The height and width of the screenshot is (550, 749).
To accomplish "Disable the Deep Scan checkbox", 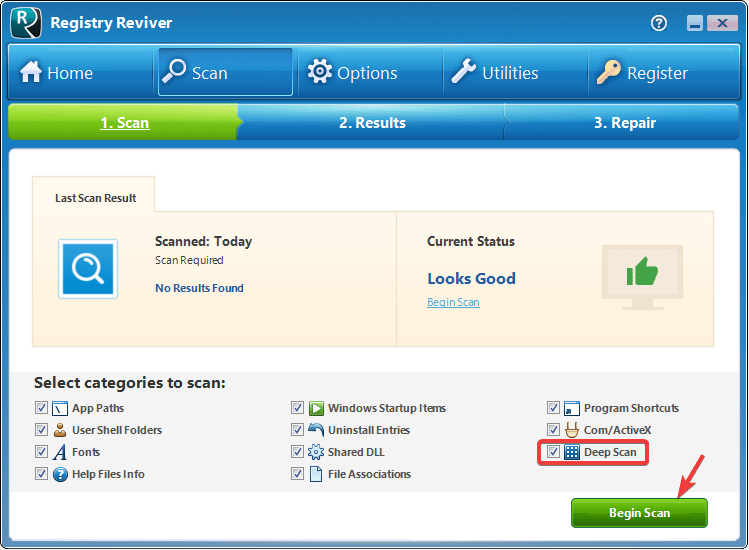I will (x=553, y=452).
